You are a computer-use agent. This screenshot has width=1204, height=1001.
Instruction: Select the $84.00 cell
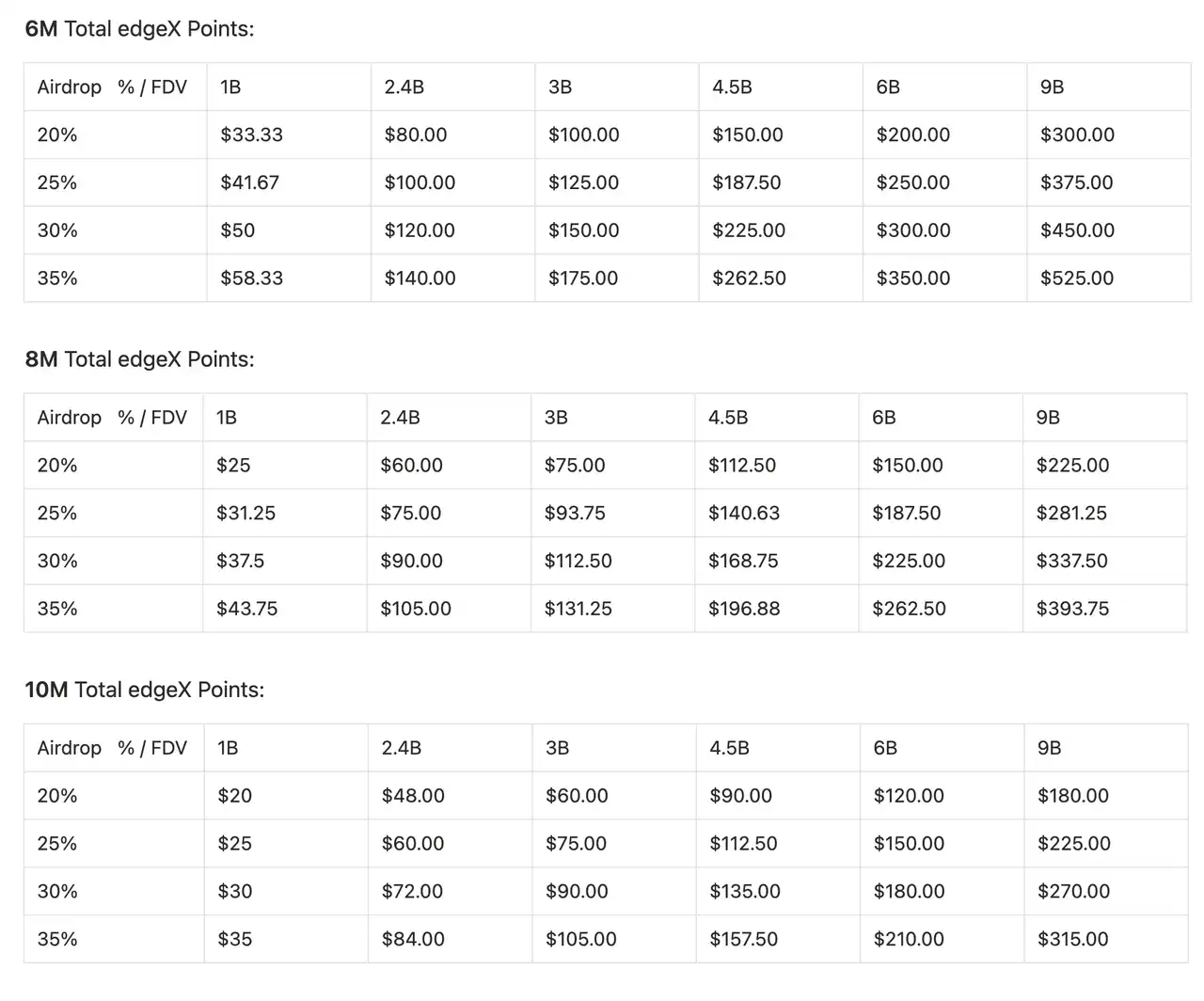(413, 939)
